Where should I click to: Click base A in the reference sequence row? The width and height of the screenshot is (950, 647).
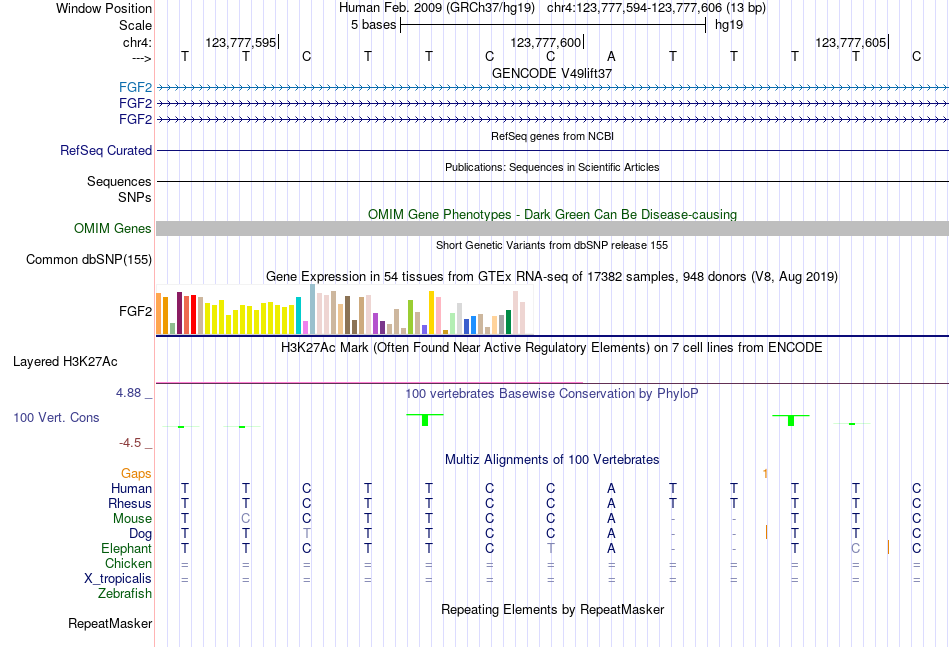pyautogui.click(x=611, y=56)
